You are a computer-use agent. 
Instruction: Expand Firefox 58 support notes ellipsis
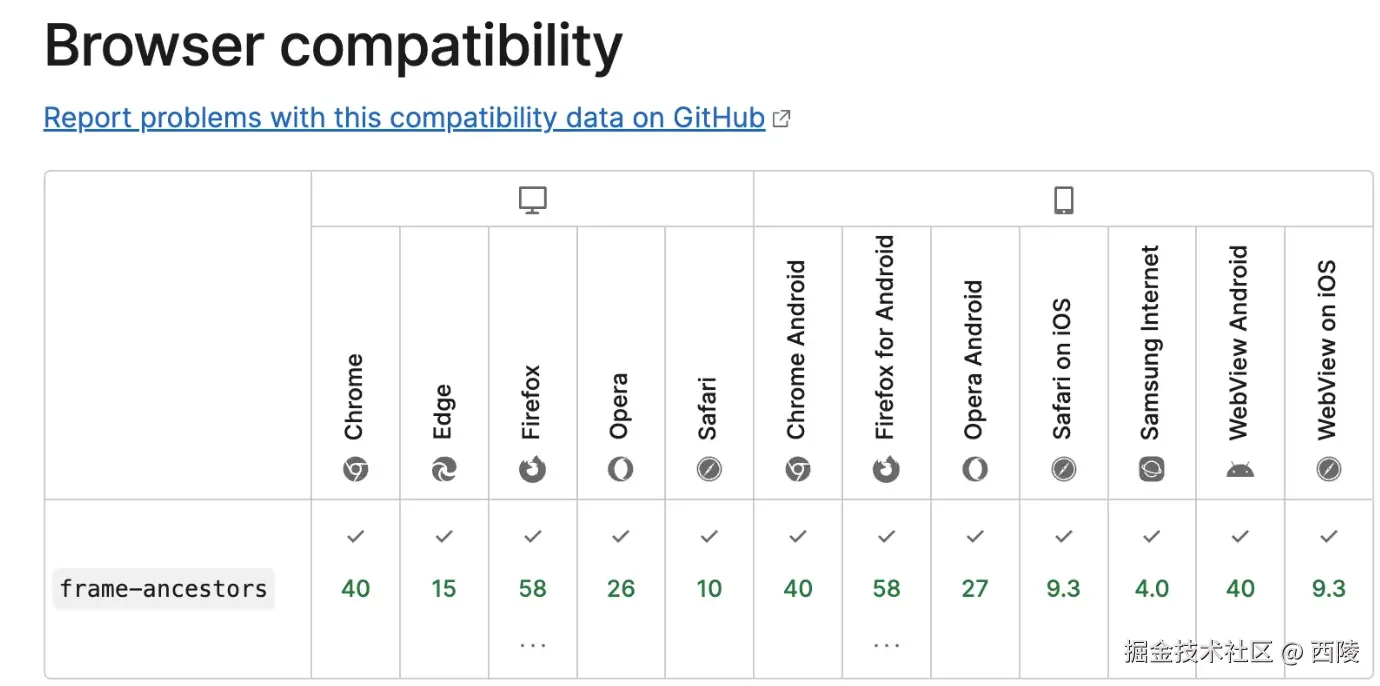tap(533, 645)
